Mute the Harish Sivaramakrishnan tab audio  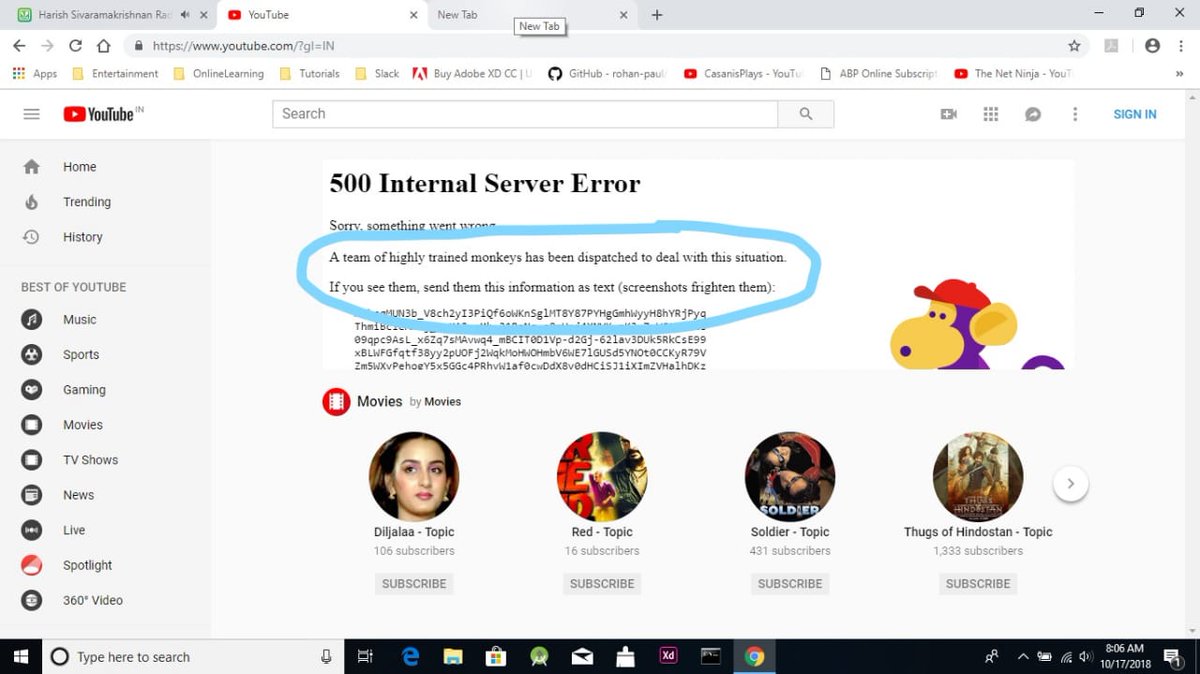point(185,15)
